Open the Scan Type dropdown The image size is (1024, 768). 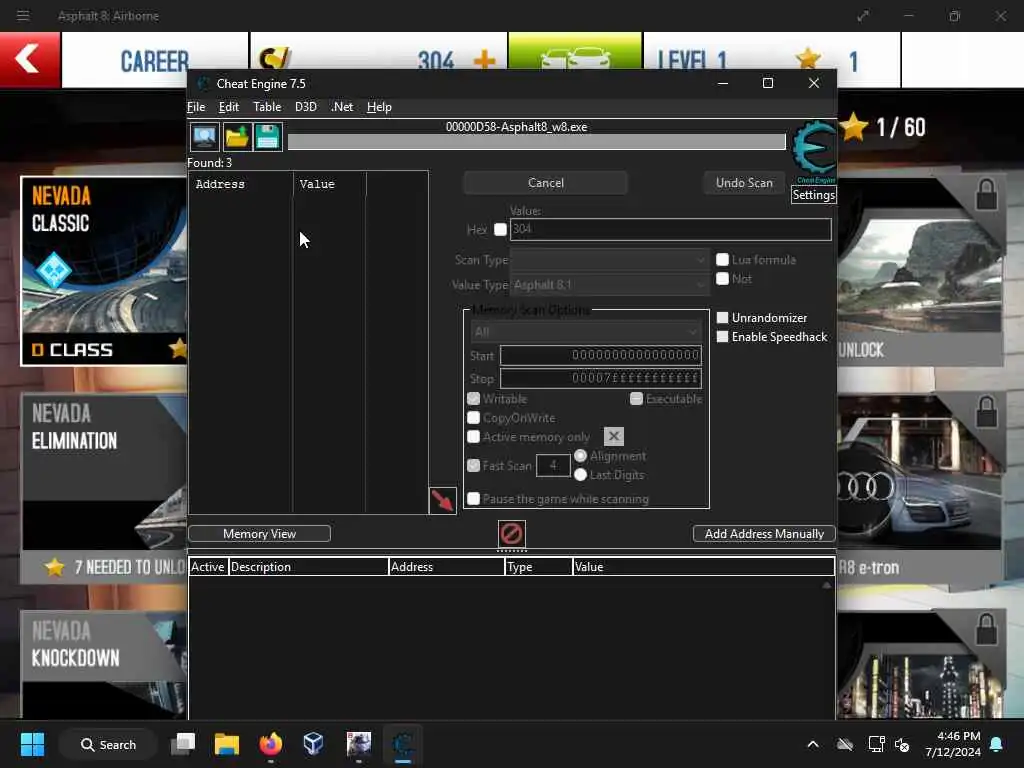pyautogui.click(x=609, y=260)
